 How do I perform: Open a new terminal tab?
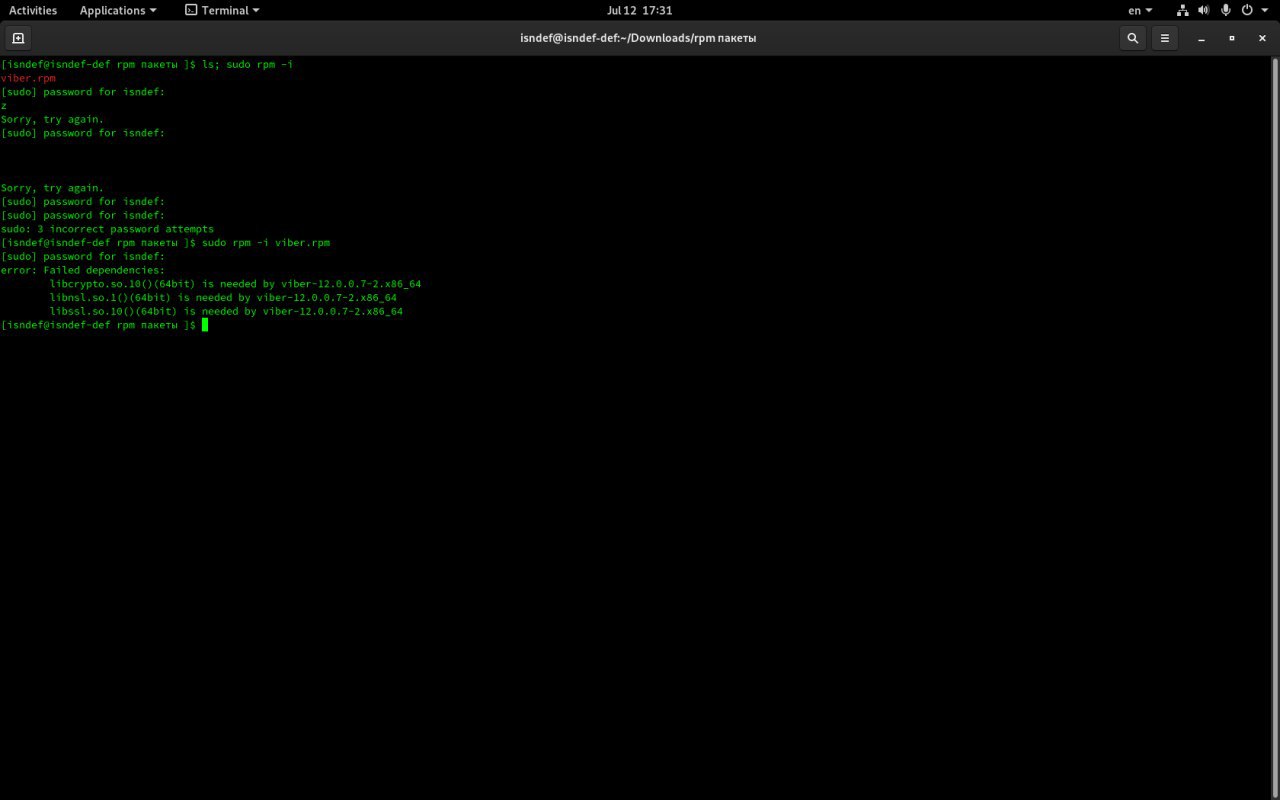point(18,38)
